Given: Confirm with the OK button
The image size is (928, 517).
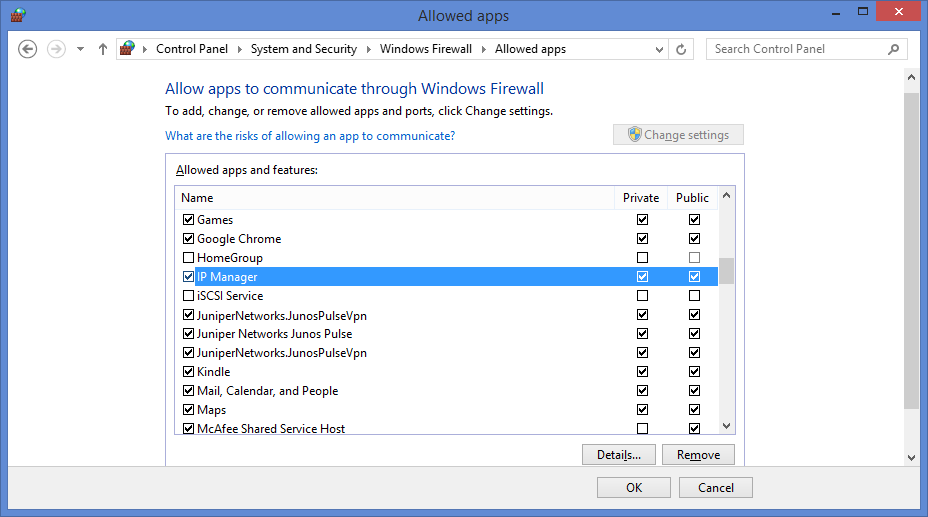Looking at the screenshot, I should click(634, 487).
